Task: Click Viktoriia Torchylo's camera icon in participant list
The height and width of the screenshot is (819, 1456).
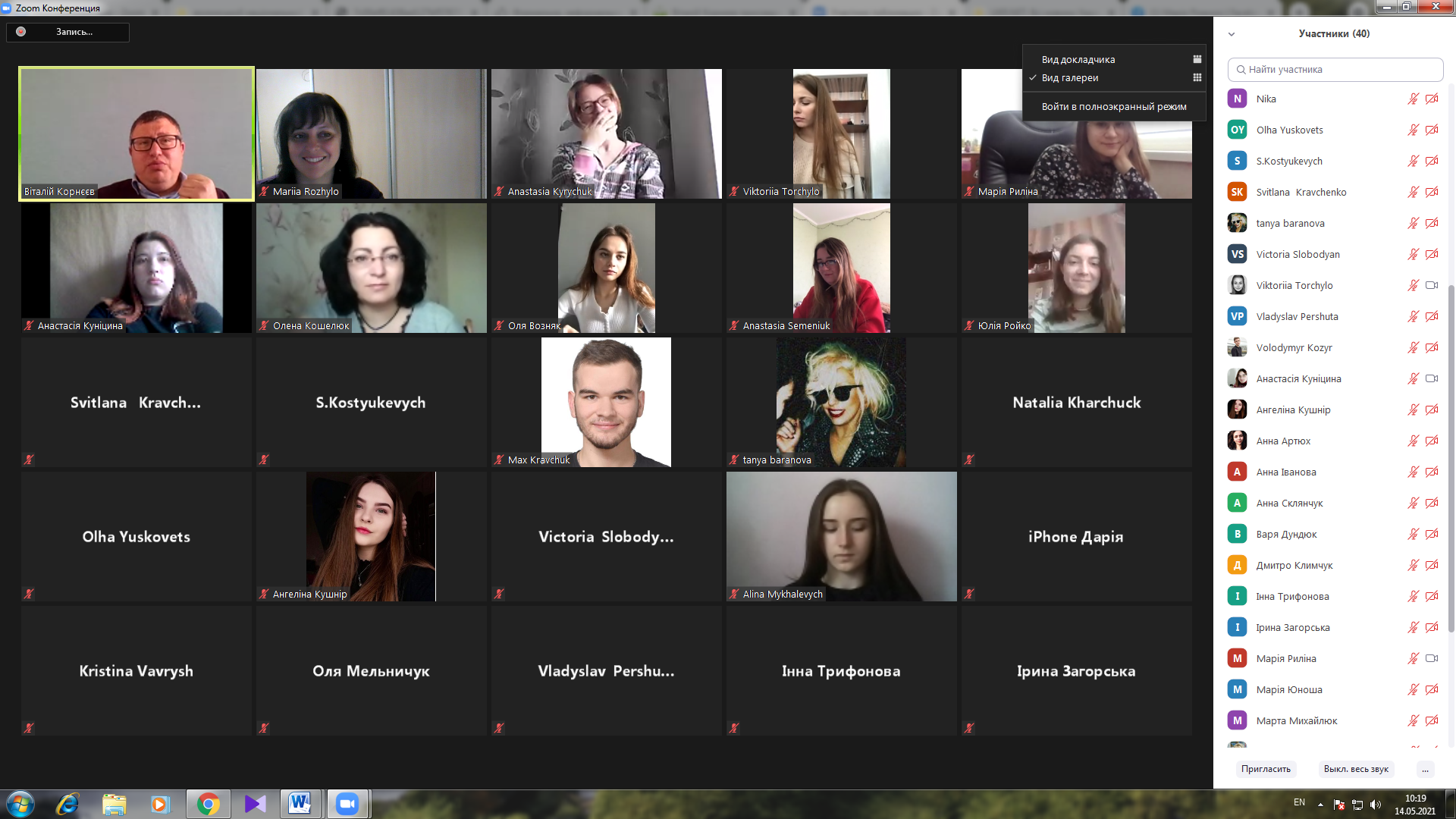Action: coord(1431,285)
